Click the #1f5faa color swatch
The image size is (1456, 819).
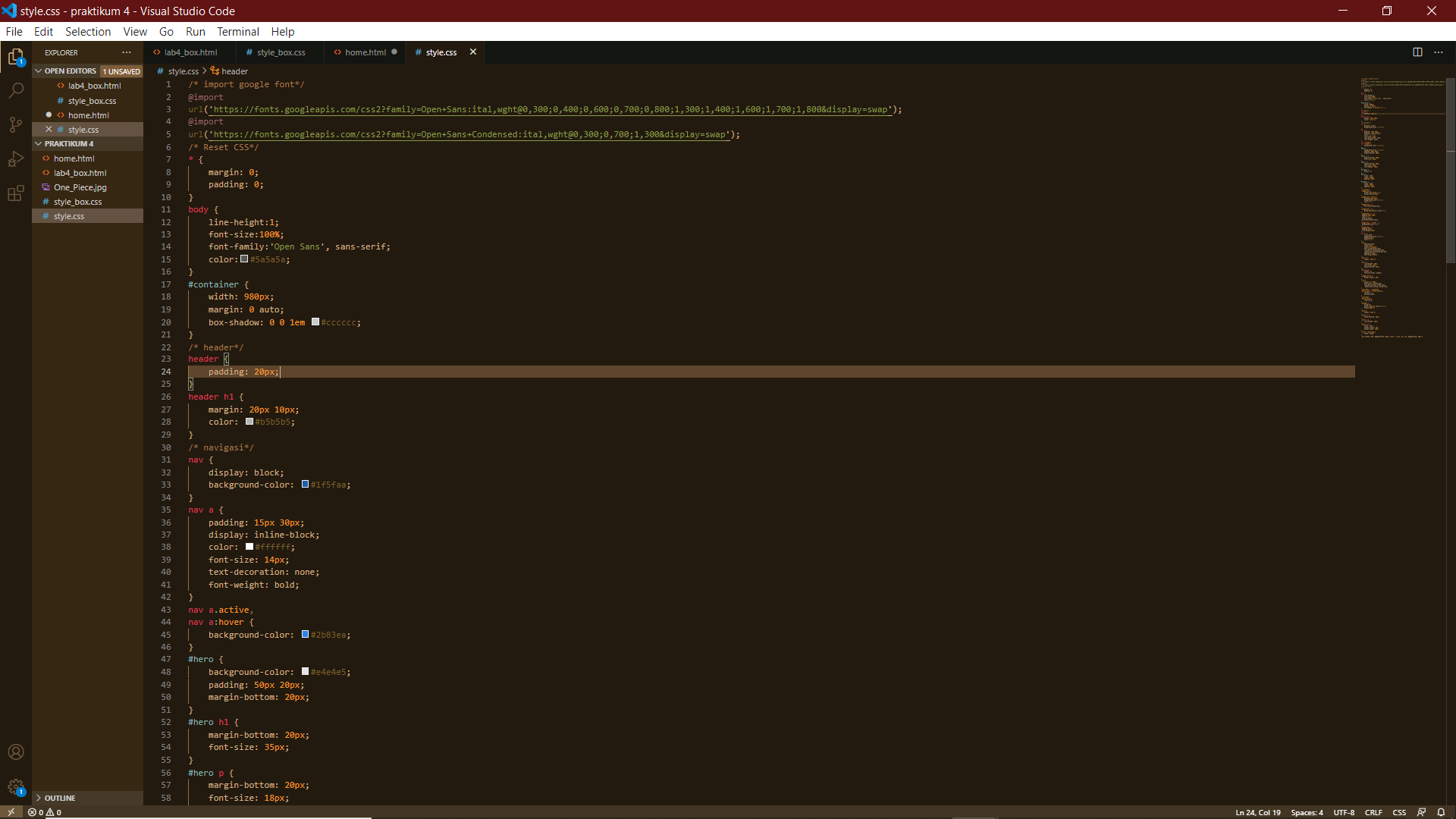[x=305, y=484]
